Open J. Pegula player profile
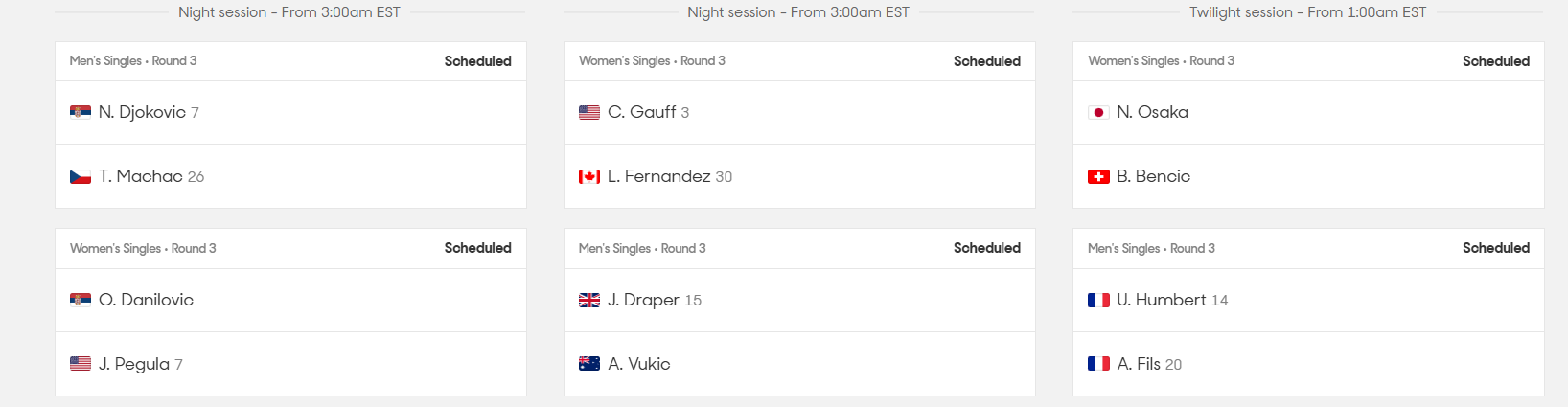1568x407 pixels. pyautogui.click(x=134, y=364)
